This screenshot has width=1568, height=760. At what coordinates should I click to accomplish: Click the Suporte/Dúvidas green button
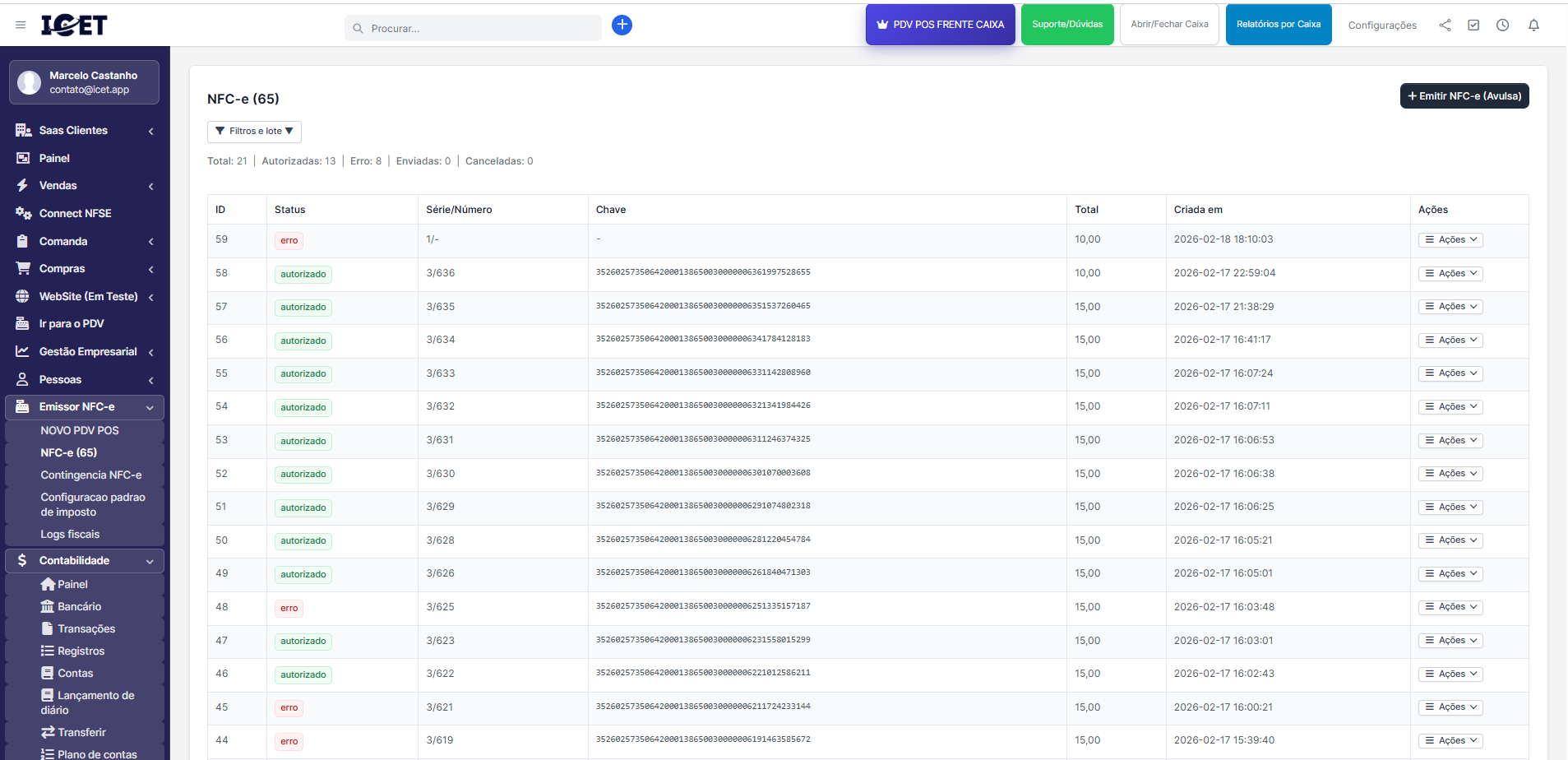1067,25
